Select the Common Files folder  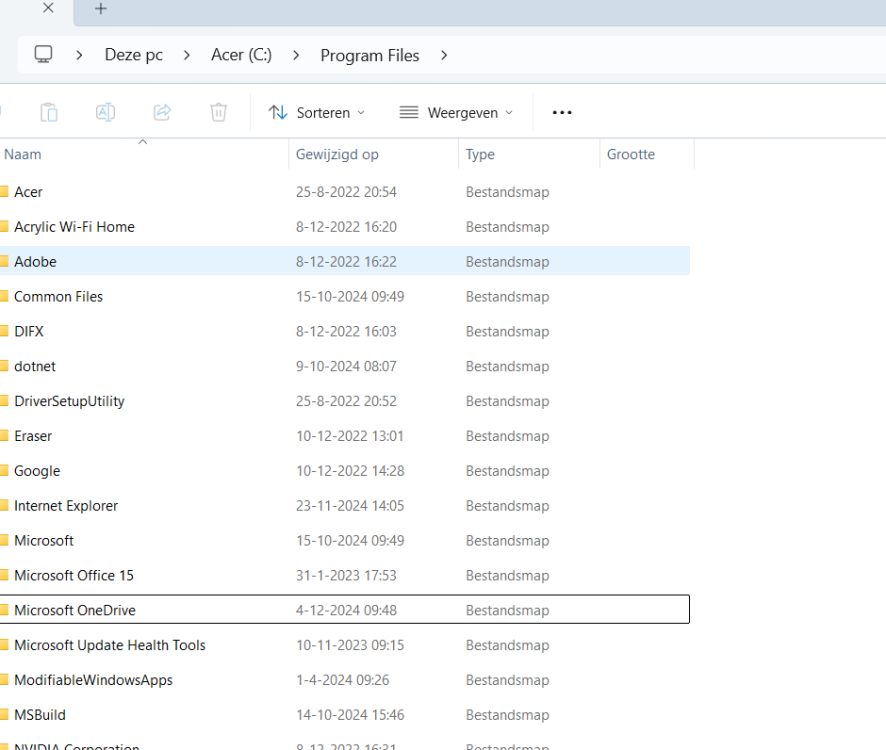[x=58, y=297]
